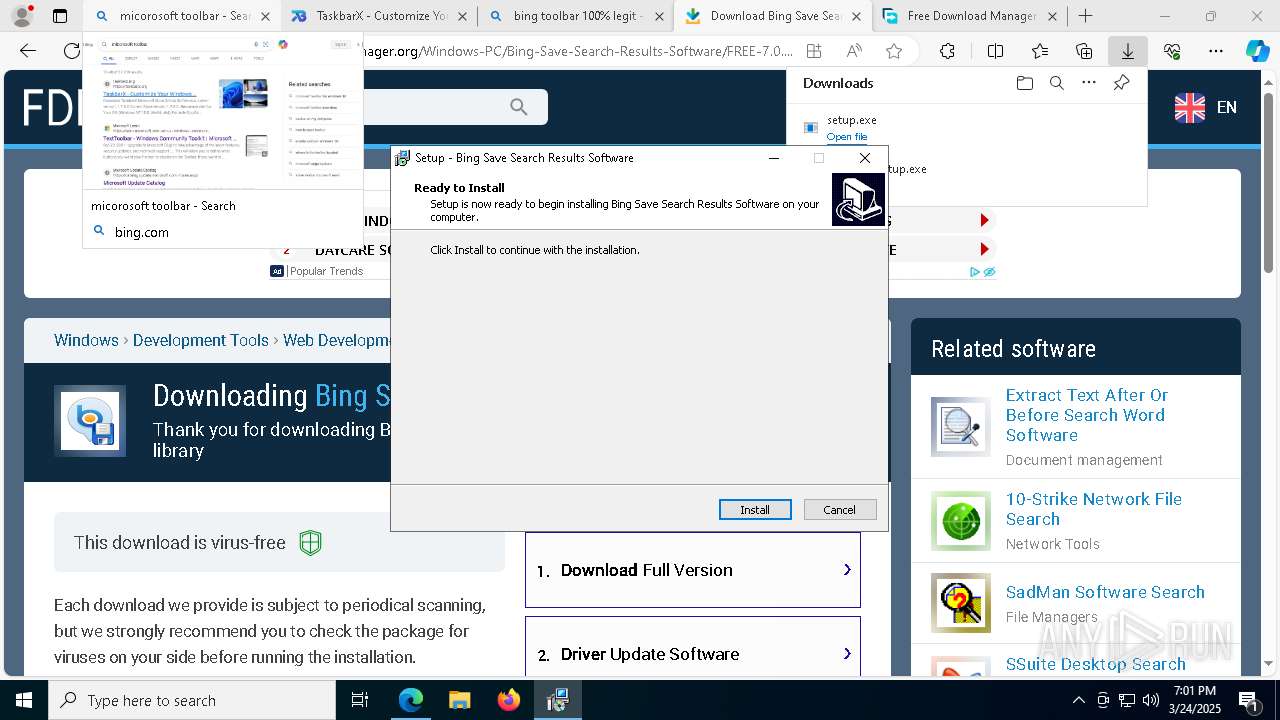Open Browser essentials icon
1280x720 pixels.
[x=1172, y=51]
